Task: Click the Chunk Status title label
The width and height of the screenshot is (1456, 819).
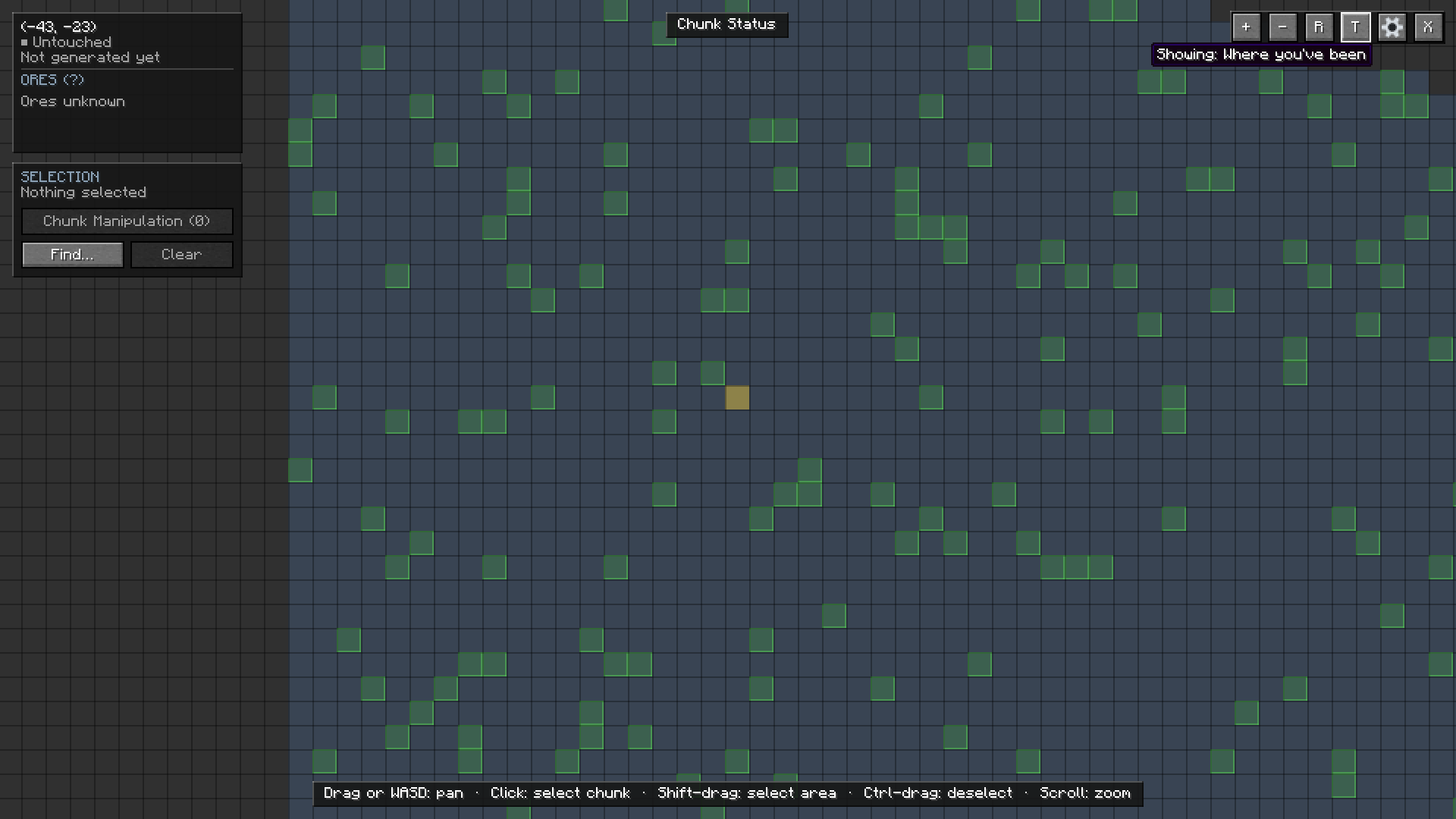Action: [x=726, y=24]
